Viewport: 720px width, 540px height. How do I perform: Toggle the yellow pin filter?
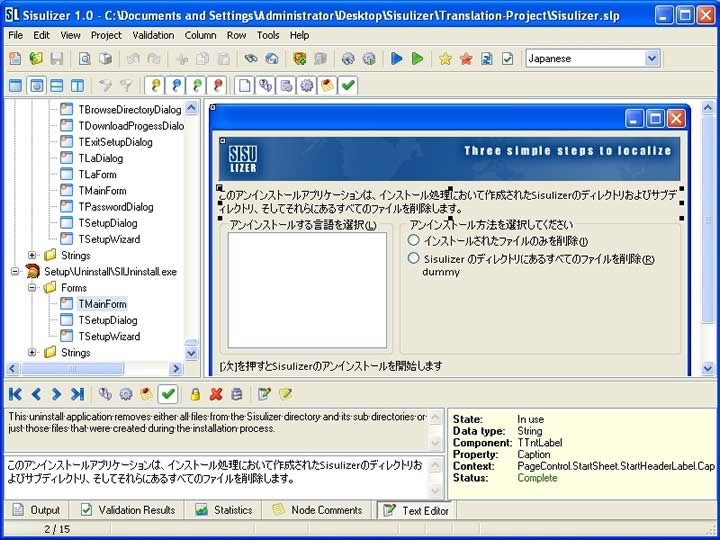(x=155, y=85)
